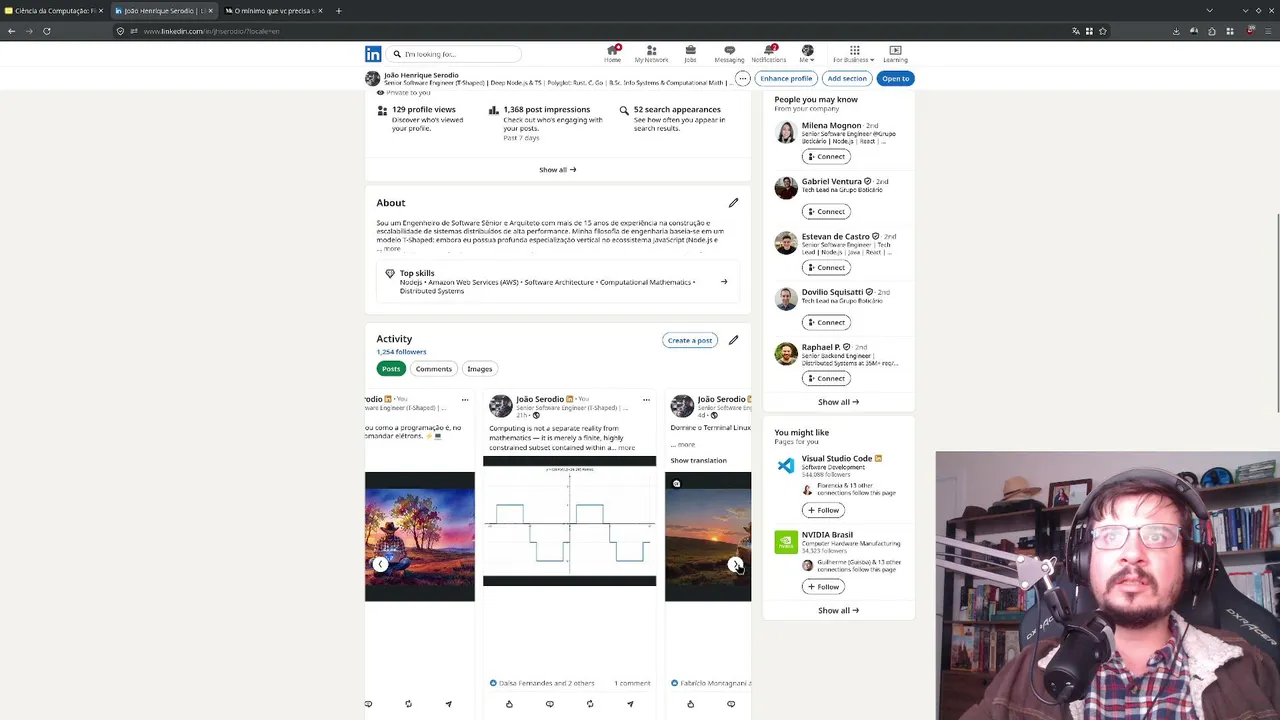1280x720 pixels.
Task: Click Create a post
Action: point(690,340)
